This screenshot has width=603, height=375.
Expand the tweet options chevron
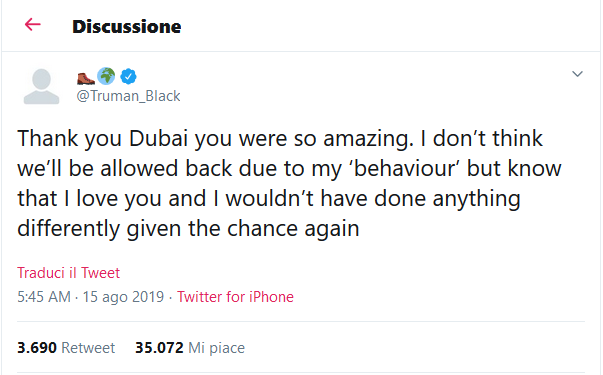click(577, 74)
